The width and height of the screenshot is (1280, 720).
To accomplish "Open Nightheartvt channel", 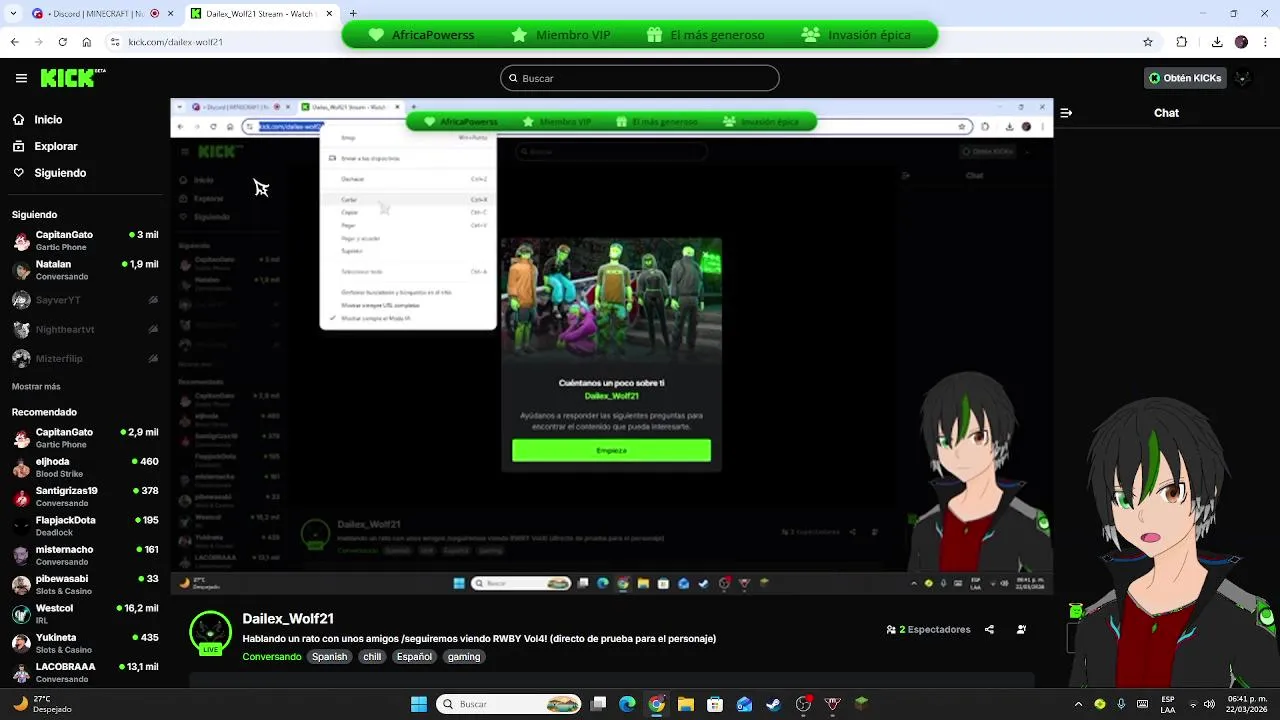I will [x=85, y=329].
